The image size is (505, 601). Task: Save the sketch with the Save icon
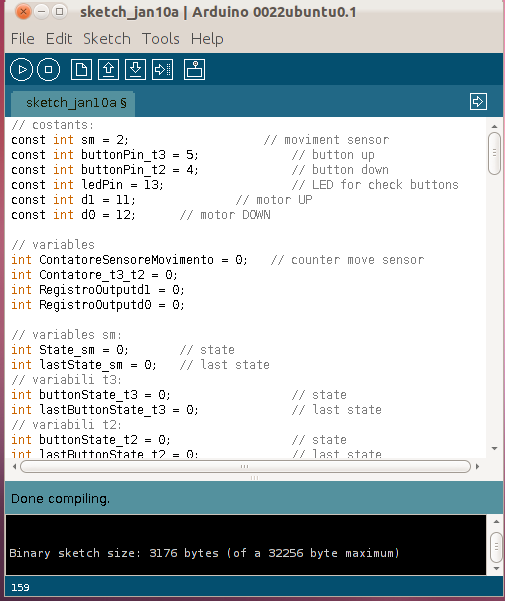[x=135, y=69]
